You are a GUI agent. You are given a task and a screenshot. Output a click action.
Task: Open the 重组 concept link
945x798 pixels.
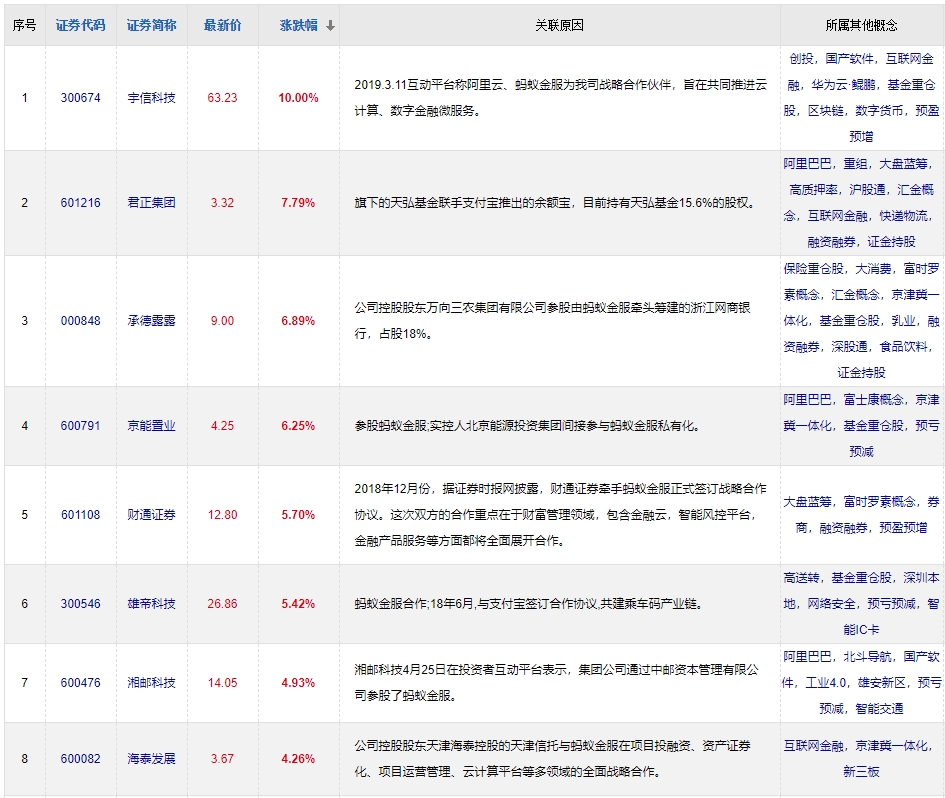pyautogui.click(x=855, y=163)
